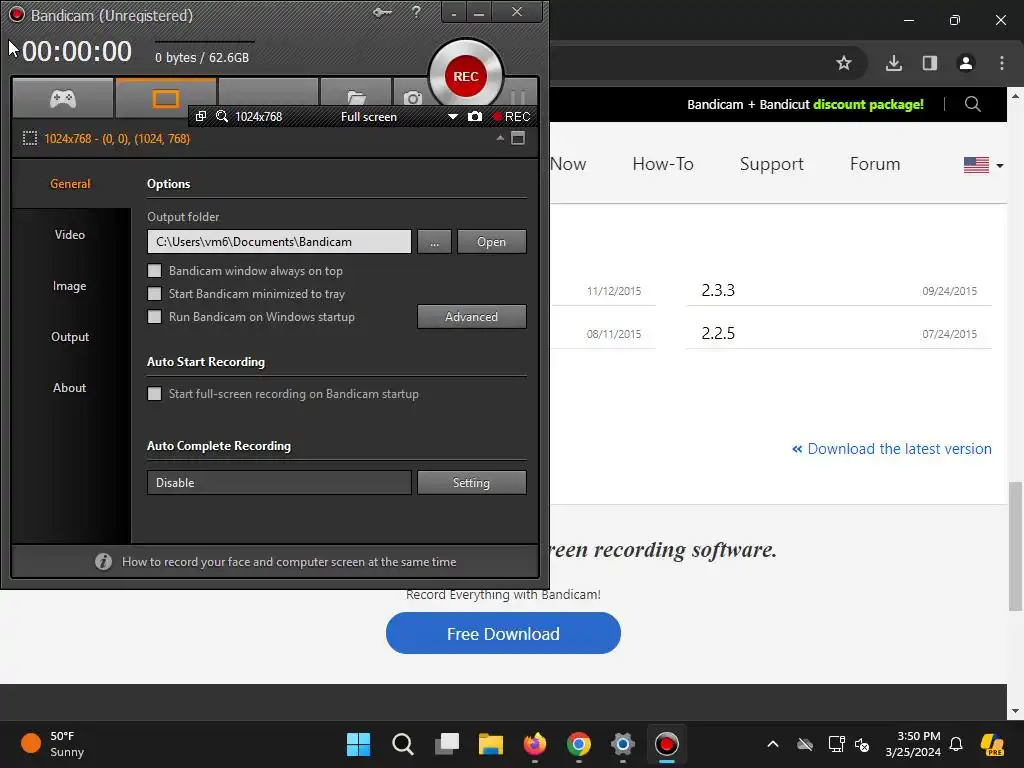Open the US flag language dropdown
Image resolution: width=1024 pixels, height=768 pixels.
point(984,165)
